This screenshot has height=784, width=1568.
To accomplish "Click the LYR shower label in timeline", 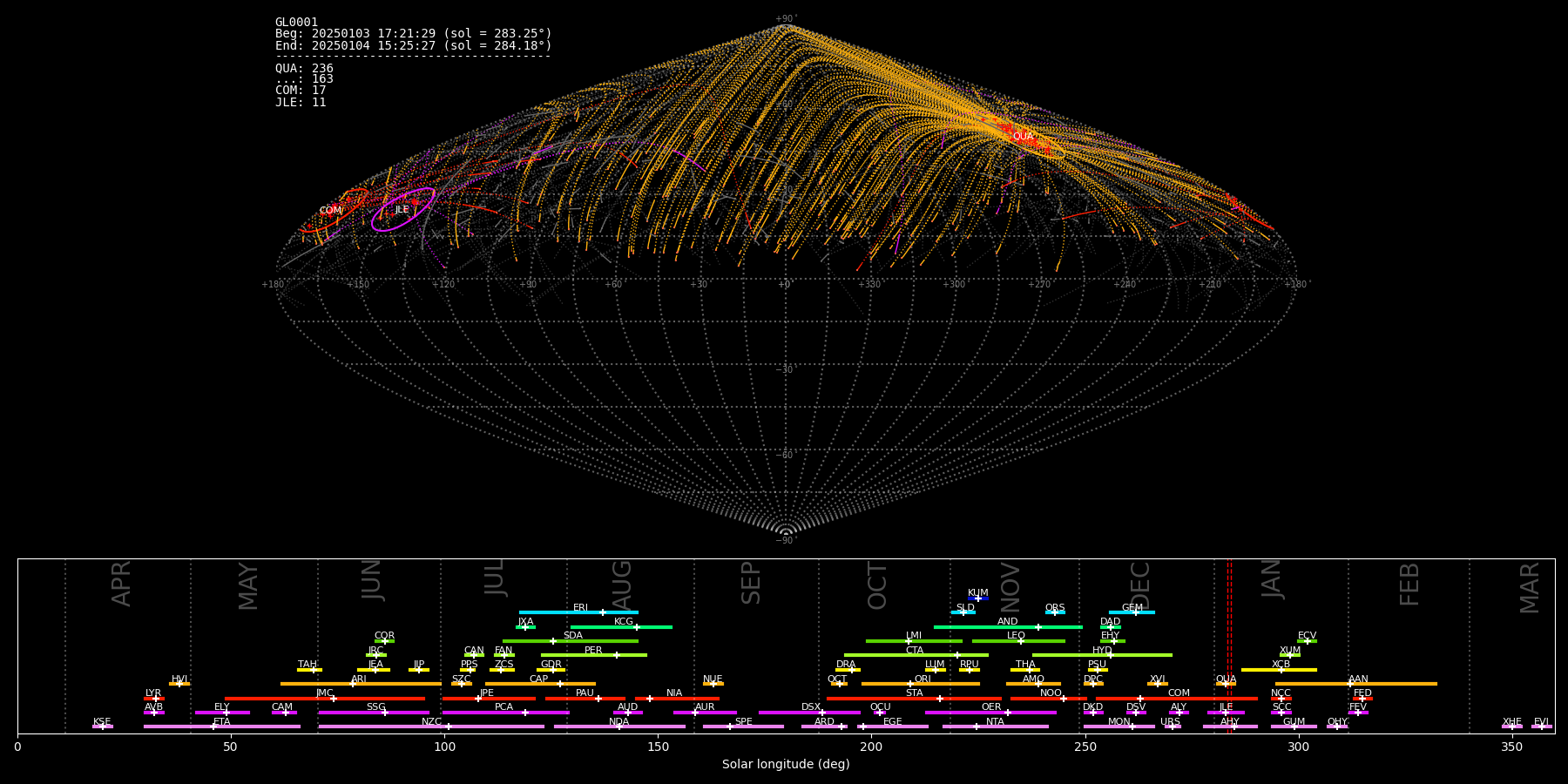I will coord(153,693).
